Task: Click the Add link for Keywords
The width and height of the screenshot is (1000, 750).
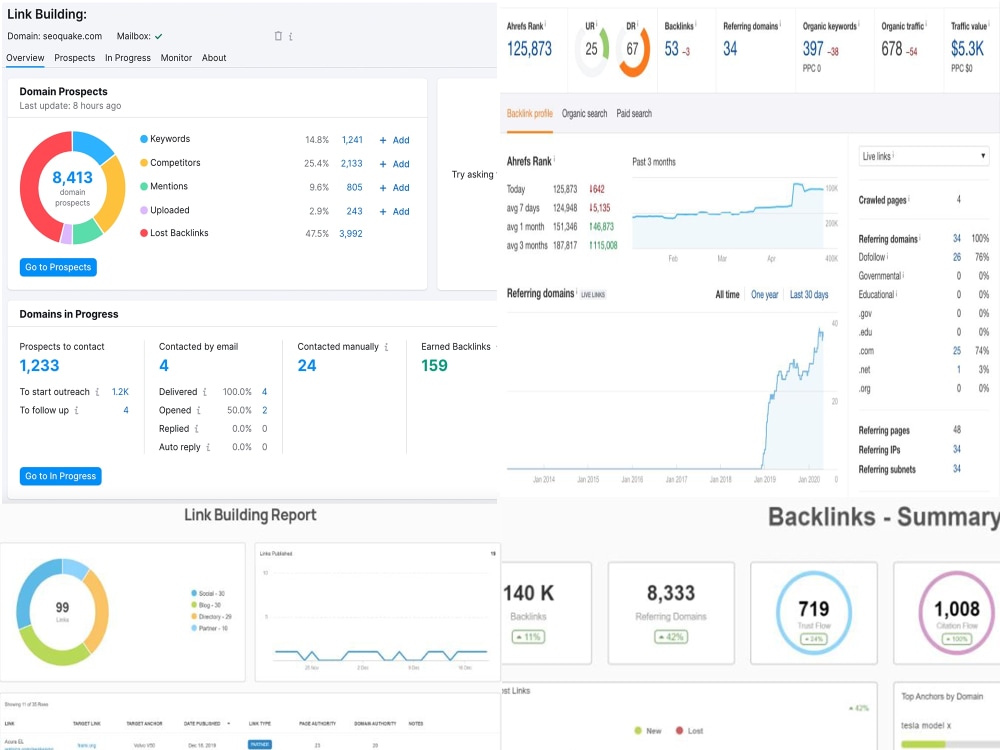Action: pyautogui.click(x=401, y=140)
